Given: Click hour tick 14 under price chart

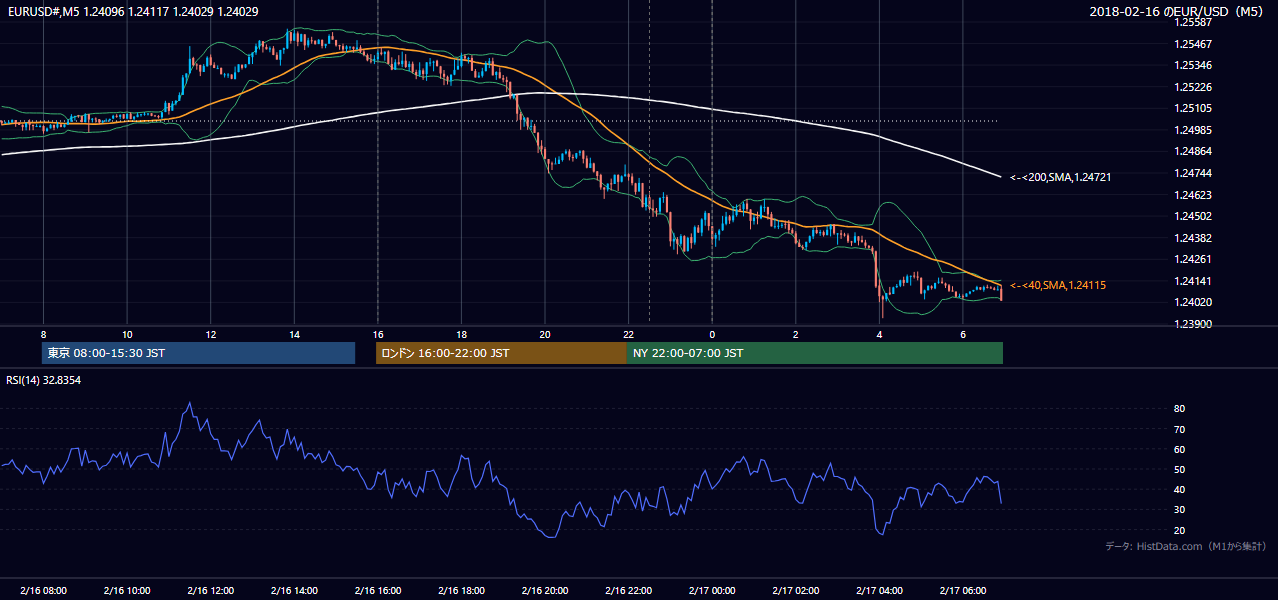Looking at the screenshot, I should (x=294, y=334).
